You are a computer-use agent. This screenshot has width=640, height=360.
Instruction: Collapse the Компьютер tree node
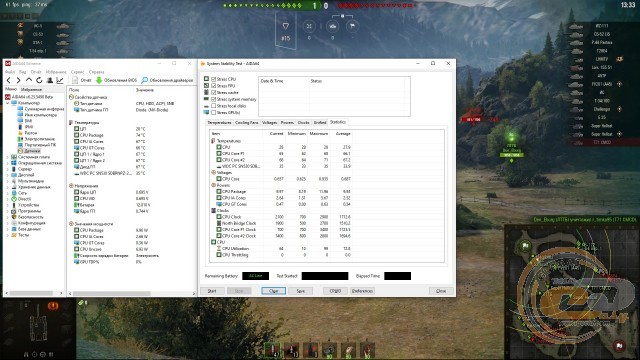7,103
